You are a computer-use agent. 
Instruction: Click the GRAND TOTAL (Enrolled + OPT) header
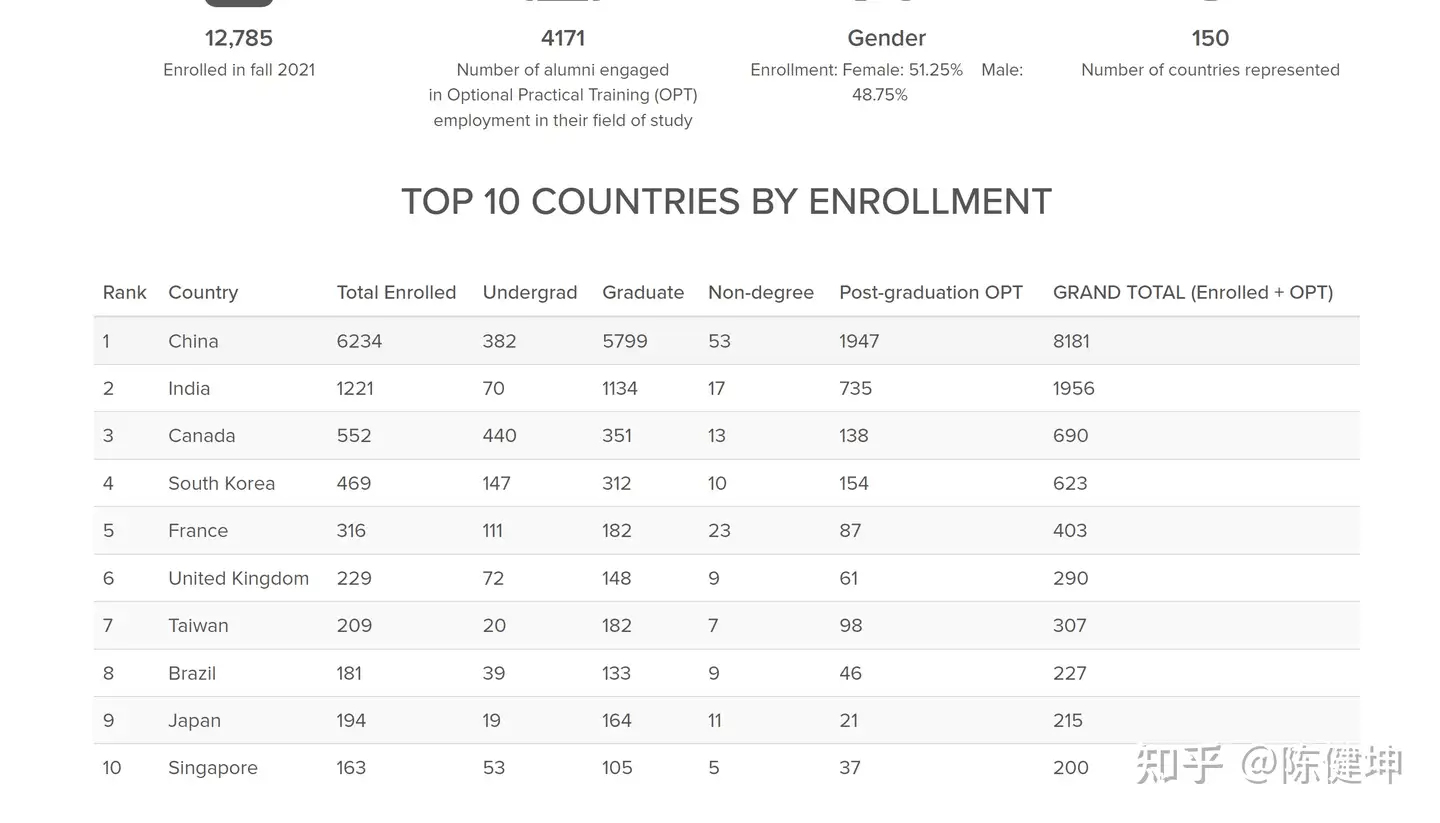pyautogui.click(x=1193, y=293)
